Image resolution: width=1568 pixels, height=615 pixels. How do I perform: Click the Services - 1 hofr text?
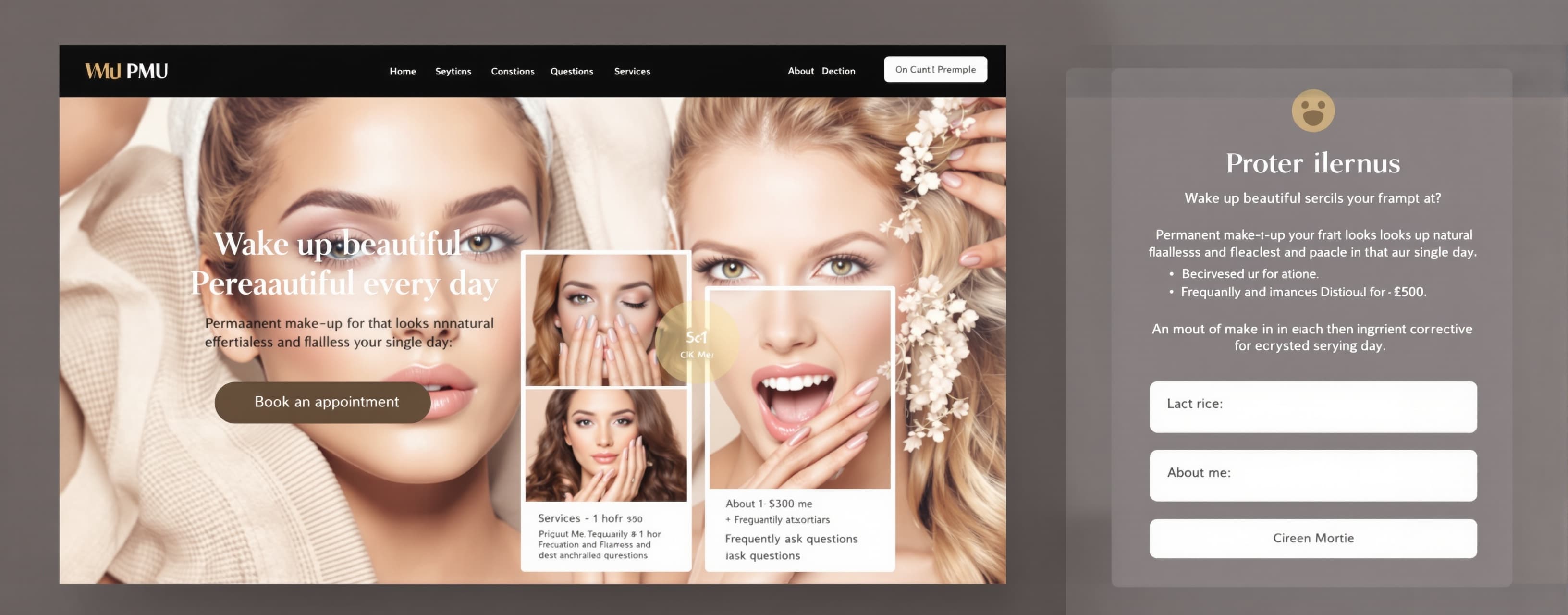coord(590,518)
